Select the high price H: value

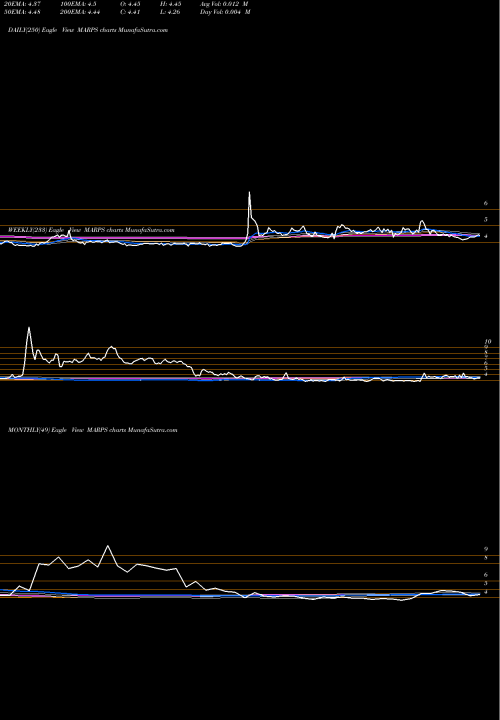(172, 4)
